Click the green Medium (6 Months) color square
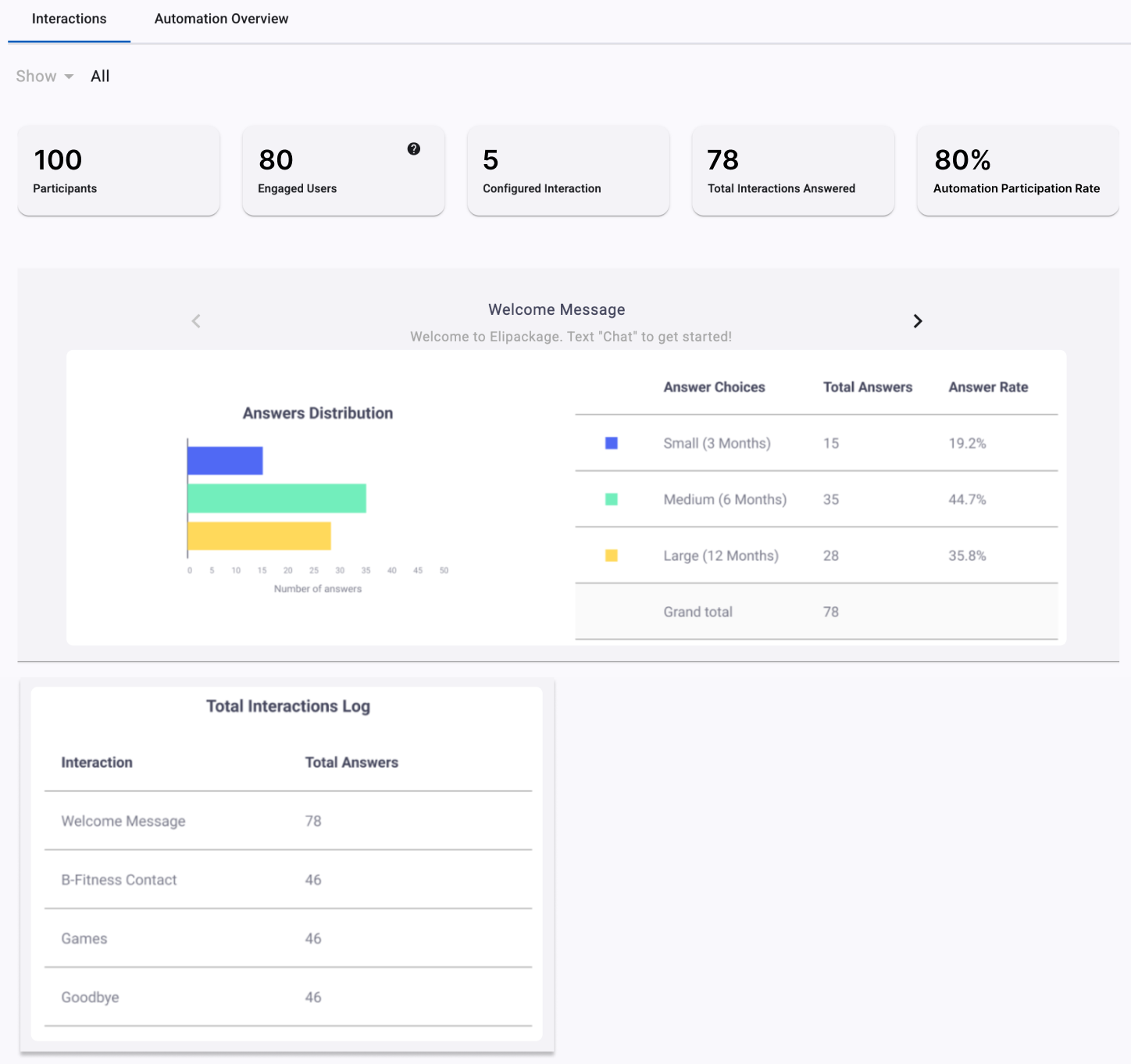The image size is (1131, 1064). [x=612, y=499]
